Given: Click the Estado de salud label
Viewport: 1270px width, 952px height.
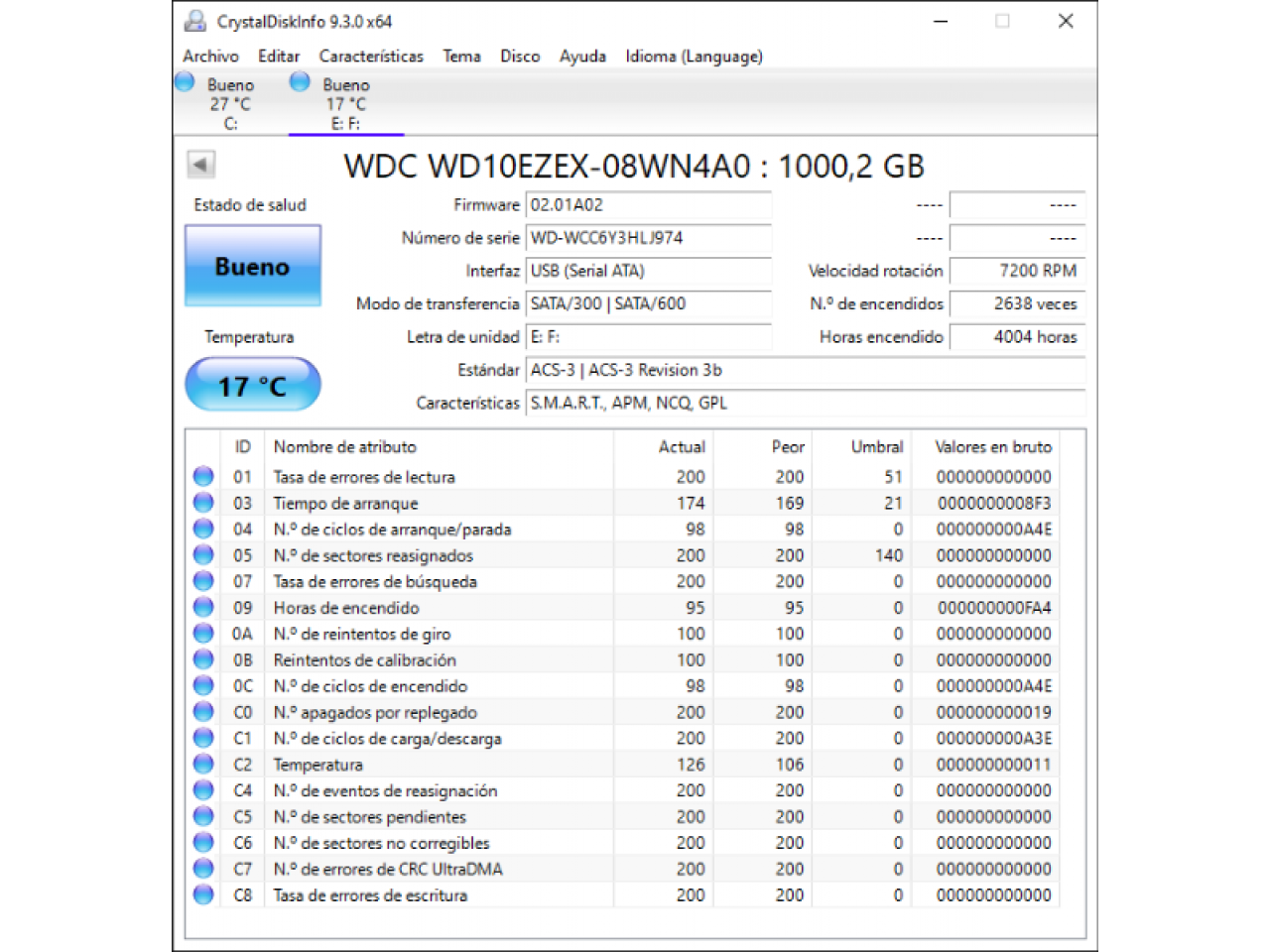Looking at the screenshot, I should [250, 205].
